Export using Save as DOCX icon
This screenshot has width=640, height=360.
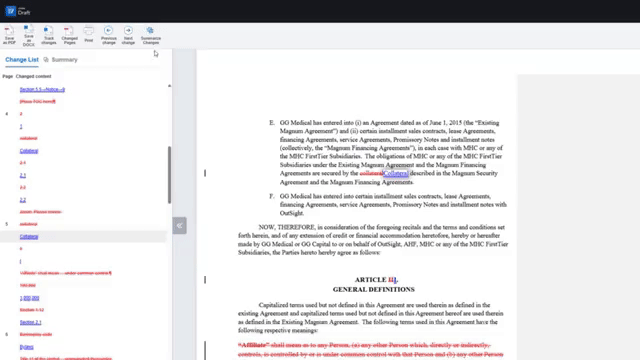click(x=29, y=35)
